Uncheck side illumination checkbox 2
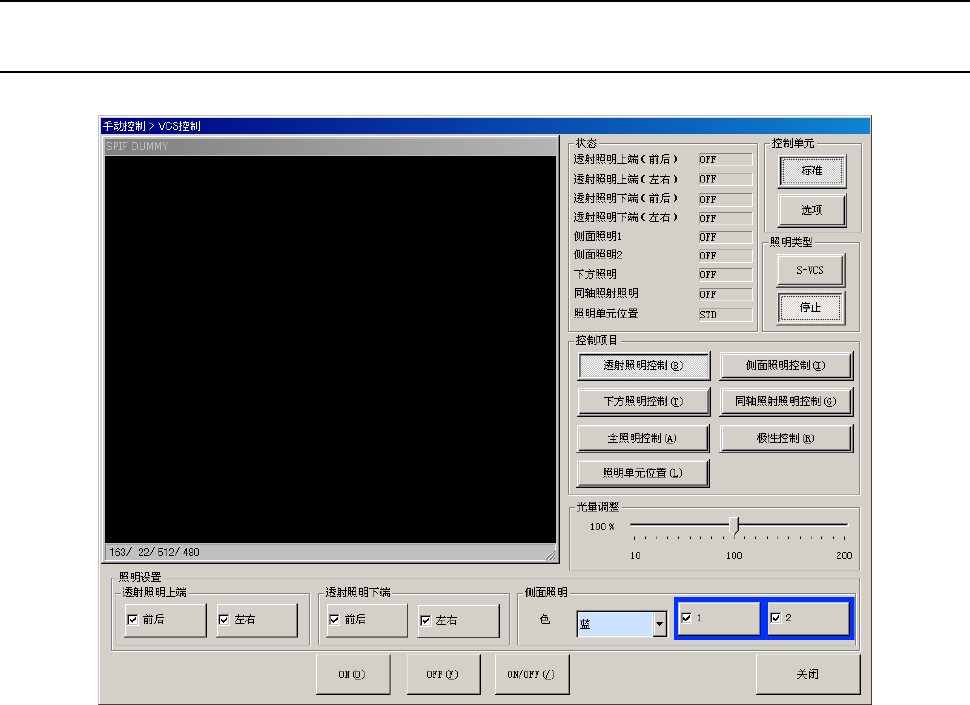The height and width of the screenshot is (705, 970). [775, 618]
